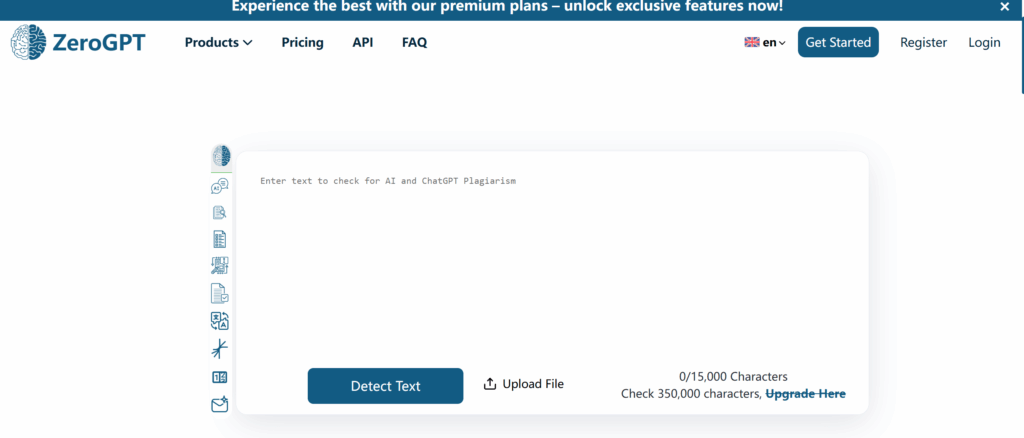Open the translator sidebar icon
This screenshot has height=438, width=1024.
click(220, 321)
